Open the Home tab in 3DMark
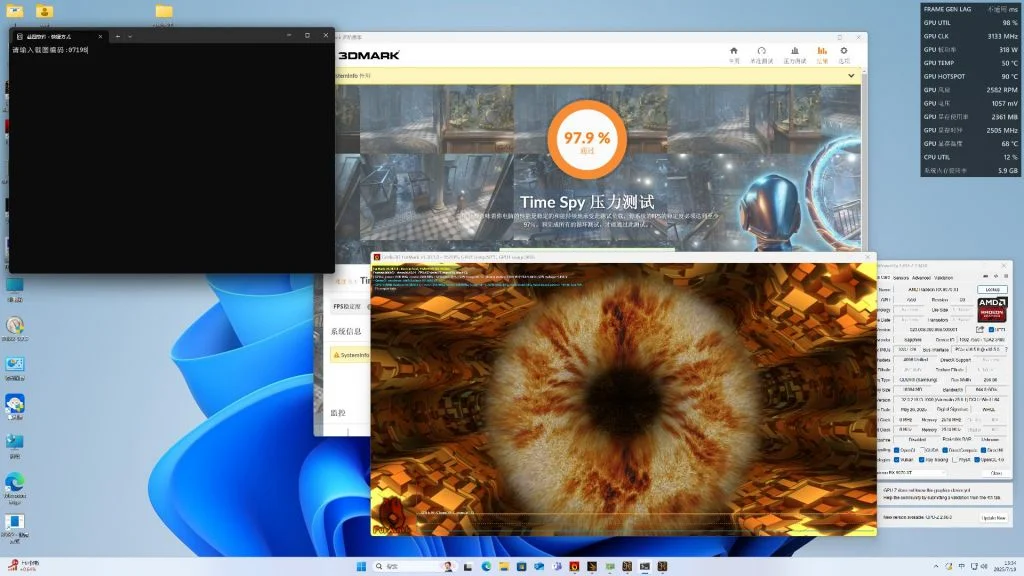The width and height of the screenshot is (1024, 576). 734,55
